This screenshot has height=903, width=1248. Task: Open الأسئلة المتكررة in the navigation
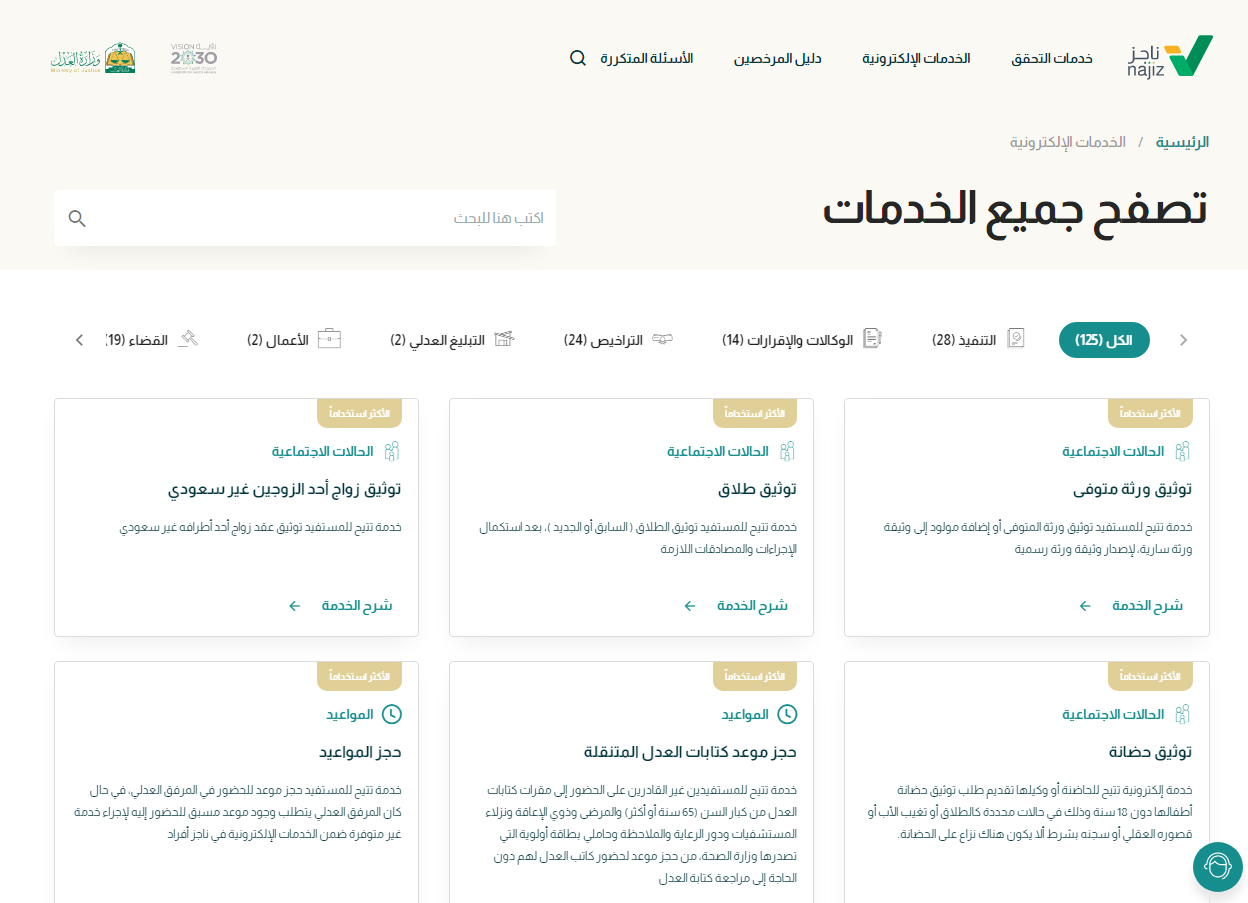point(647,58)
